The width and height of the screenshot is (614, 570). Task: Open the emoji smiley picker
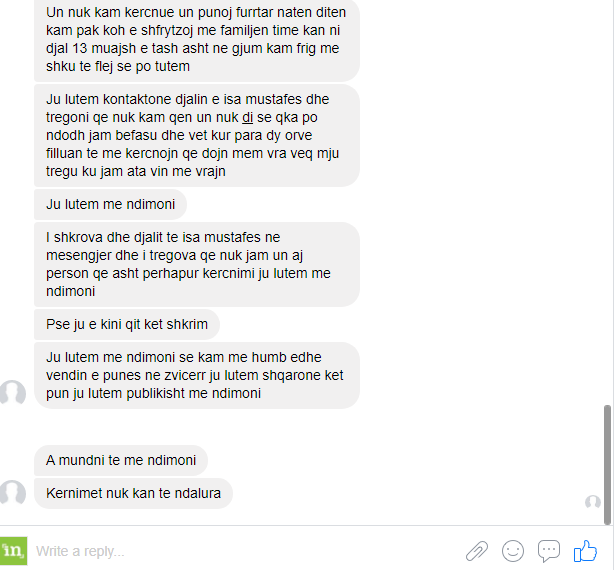(513, 551)
